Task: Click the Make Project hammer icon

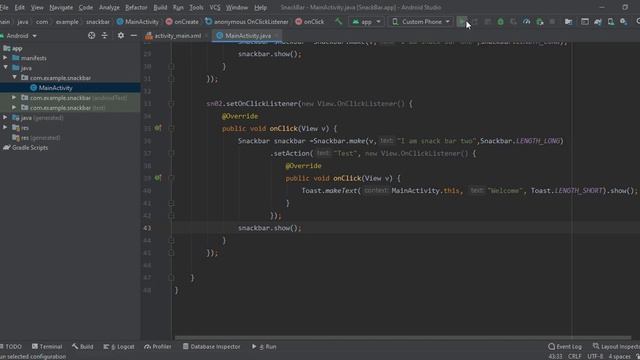Action: pyautogui.click(x=338, y=21)
